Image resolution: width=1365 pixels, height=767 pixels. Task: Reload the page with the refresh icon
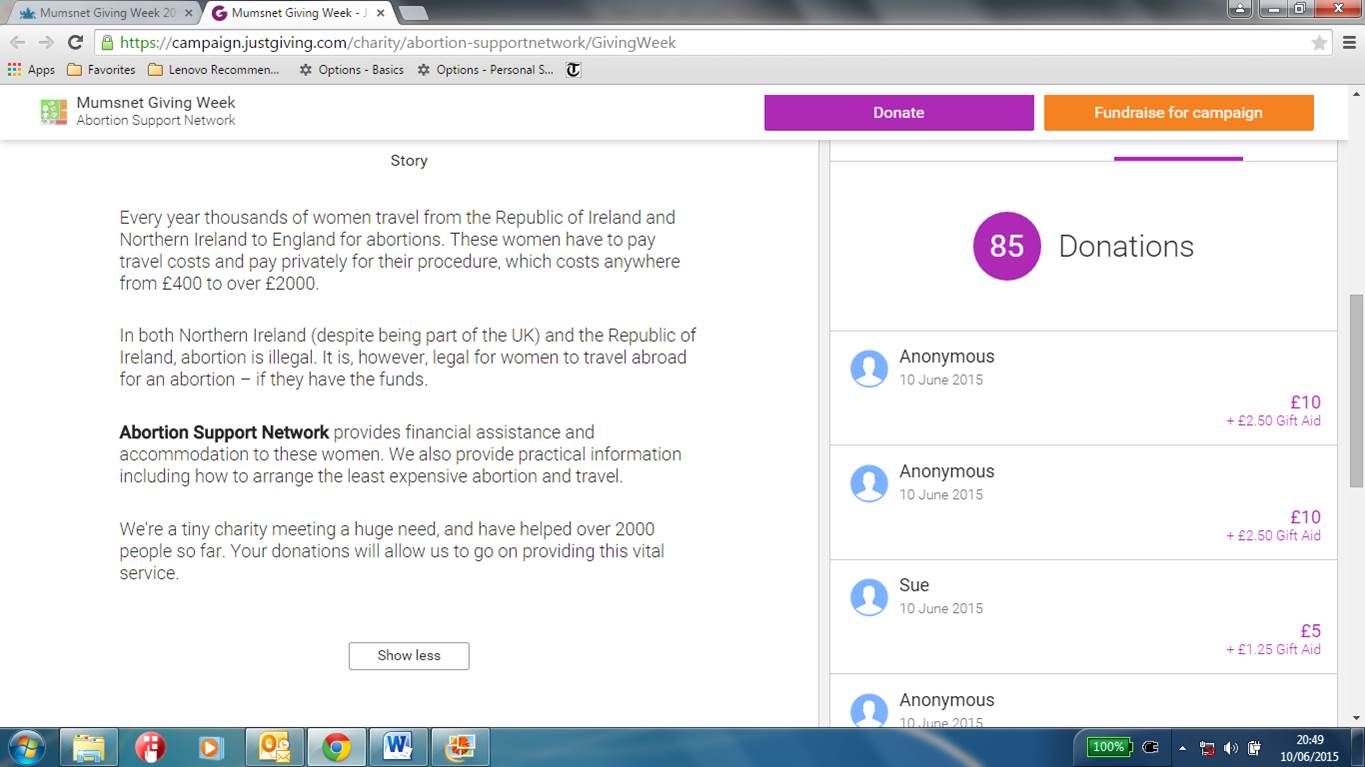[x=75, y=42]
